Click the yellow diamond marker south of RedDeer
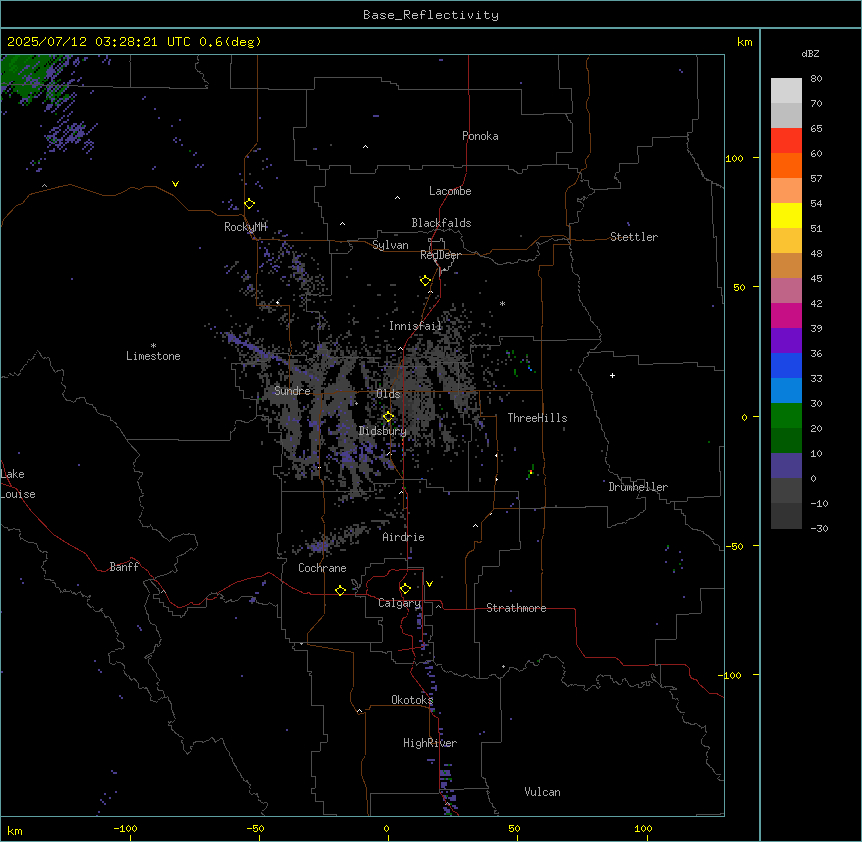Image resolution: width=862 pixels, height=842 pixels. tap(425, 281)
